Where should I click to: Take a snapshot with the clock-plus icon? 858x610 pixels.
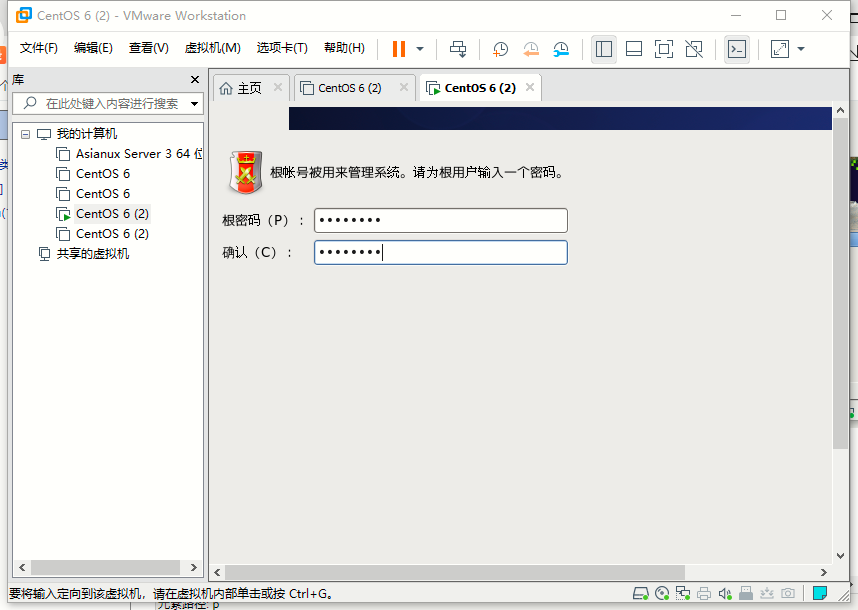(500, 49)
